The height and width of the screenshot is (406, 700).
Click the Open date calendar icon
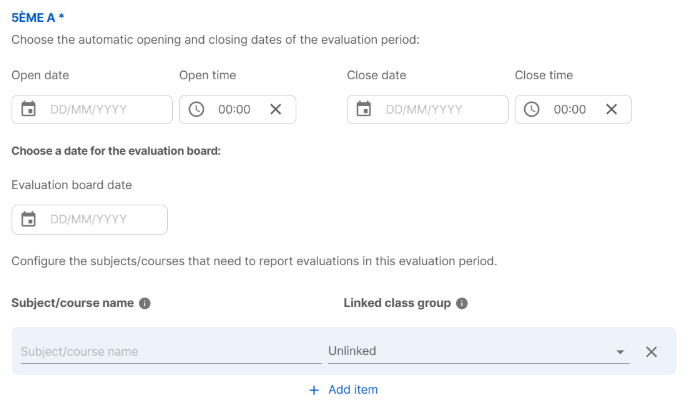29,109
